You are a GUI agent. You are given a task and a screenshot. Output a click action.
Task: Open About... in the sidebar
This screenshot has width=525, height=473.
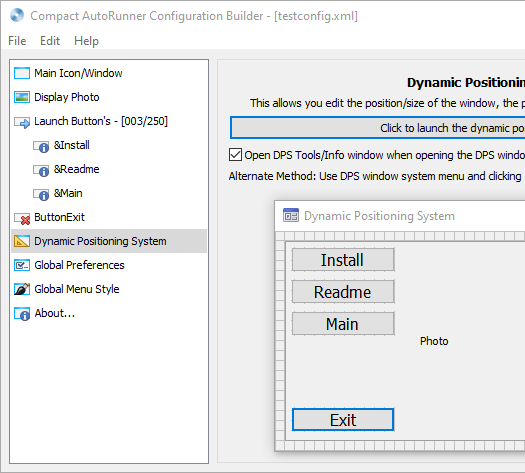(109, 313)
